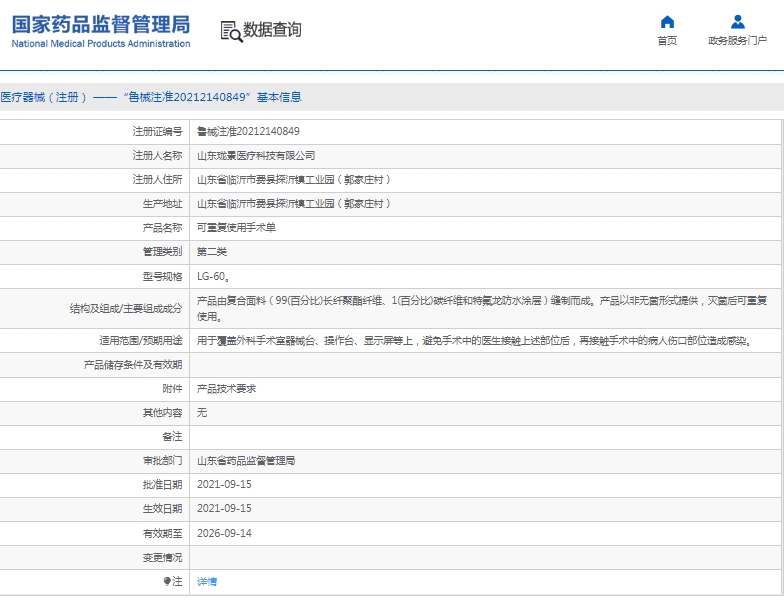Click model specification value LG-60

pyautogui.click(x=213, y=275)
